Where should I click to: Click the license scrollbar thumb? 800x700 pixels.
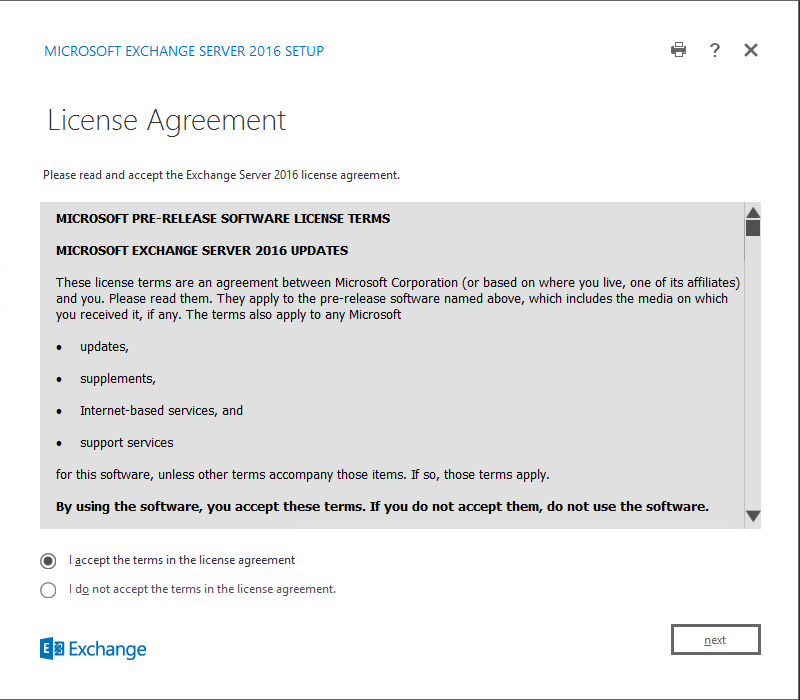point(753,228)
